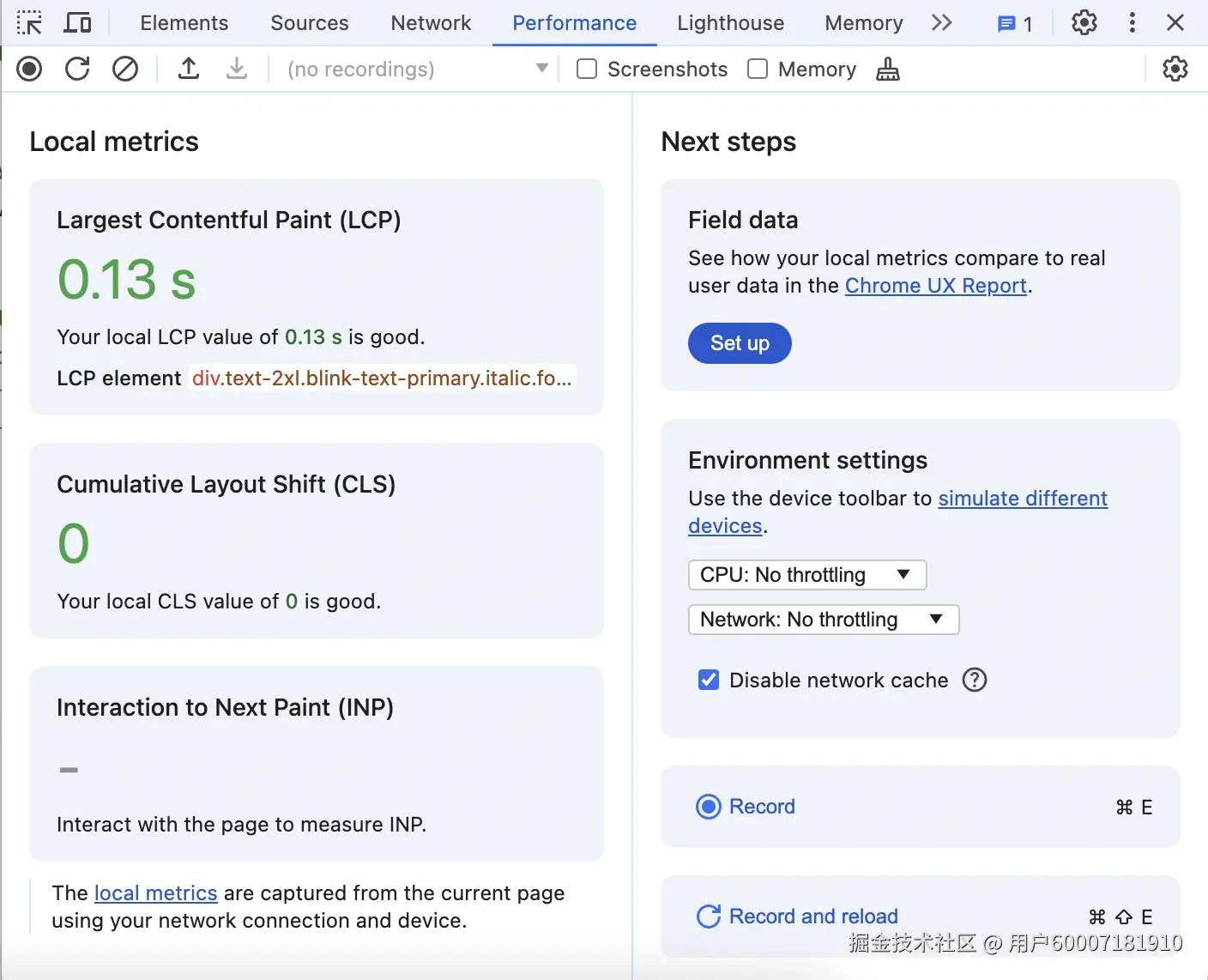Open DevTools settings gear in the tab bar
The height and width of the screenshot is (980, 1208).
(1084, 23)
